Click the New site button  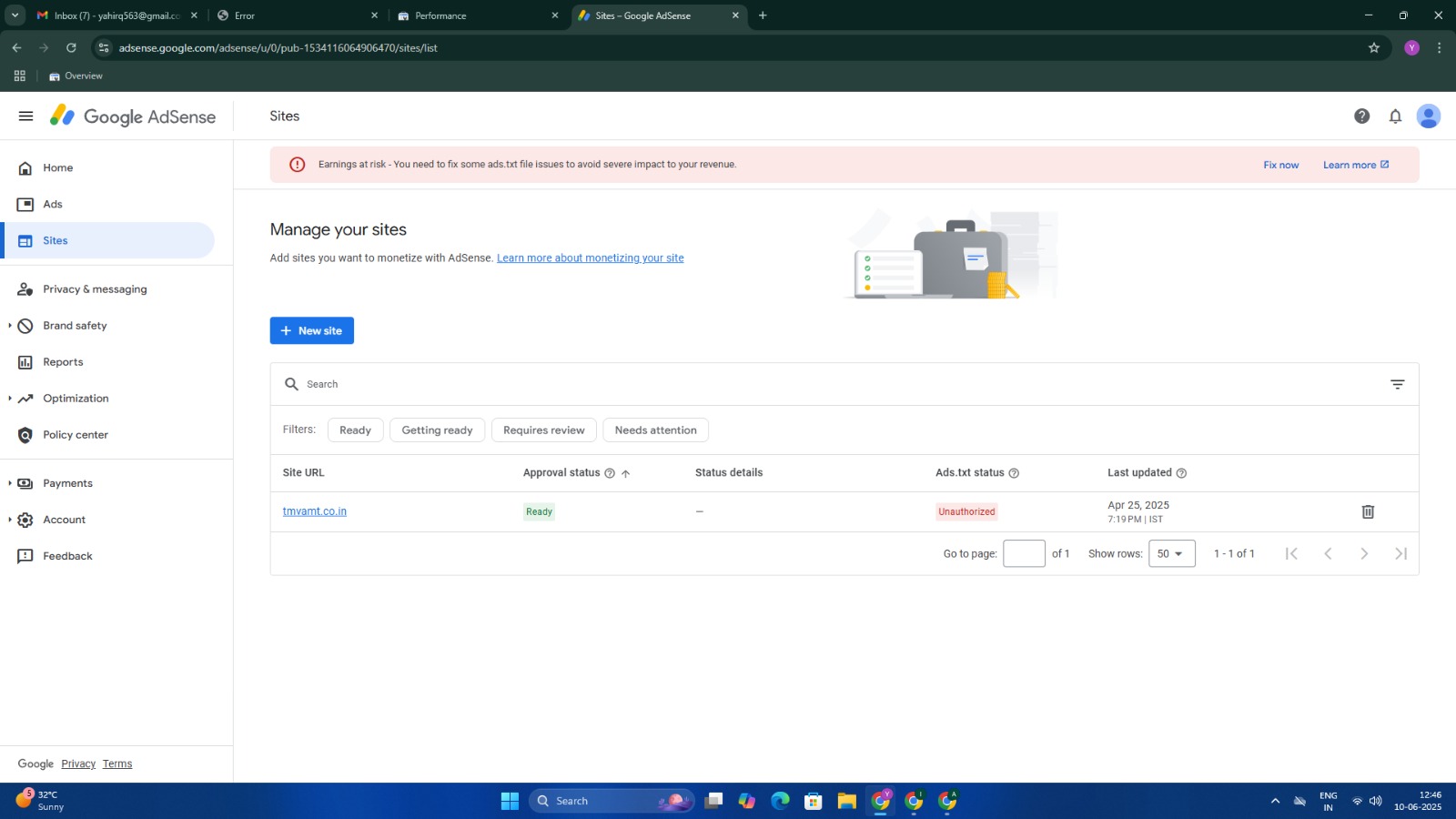pos(312,330)
